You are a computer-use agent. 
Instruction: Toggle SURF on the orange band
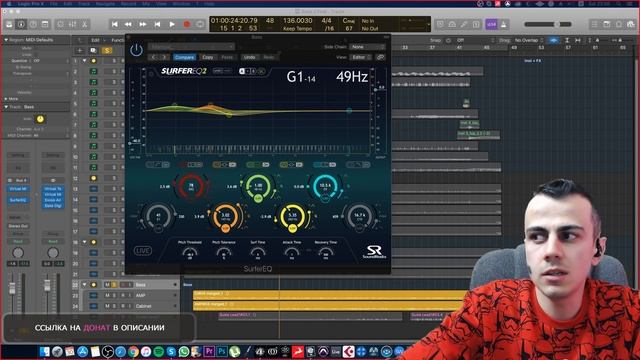pos(225,229)
